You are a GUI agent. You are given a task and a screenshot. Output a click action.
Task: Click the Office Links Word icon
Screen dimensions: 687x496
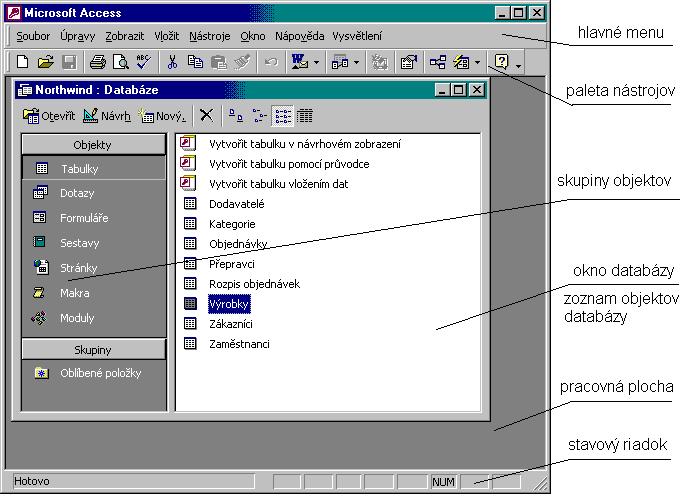pyautogui.click(x=300, y=62)
